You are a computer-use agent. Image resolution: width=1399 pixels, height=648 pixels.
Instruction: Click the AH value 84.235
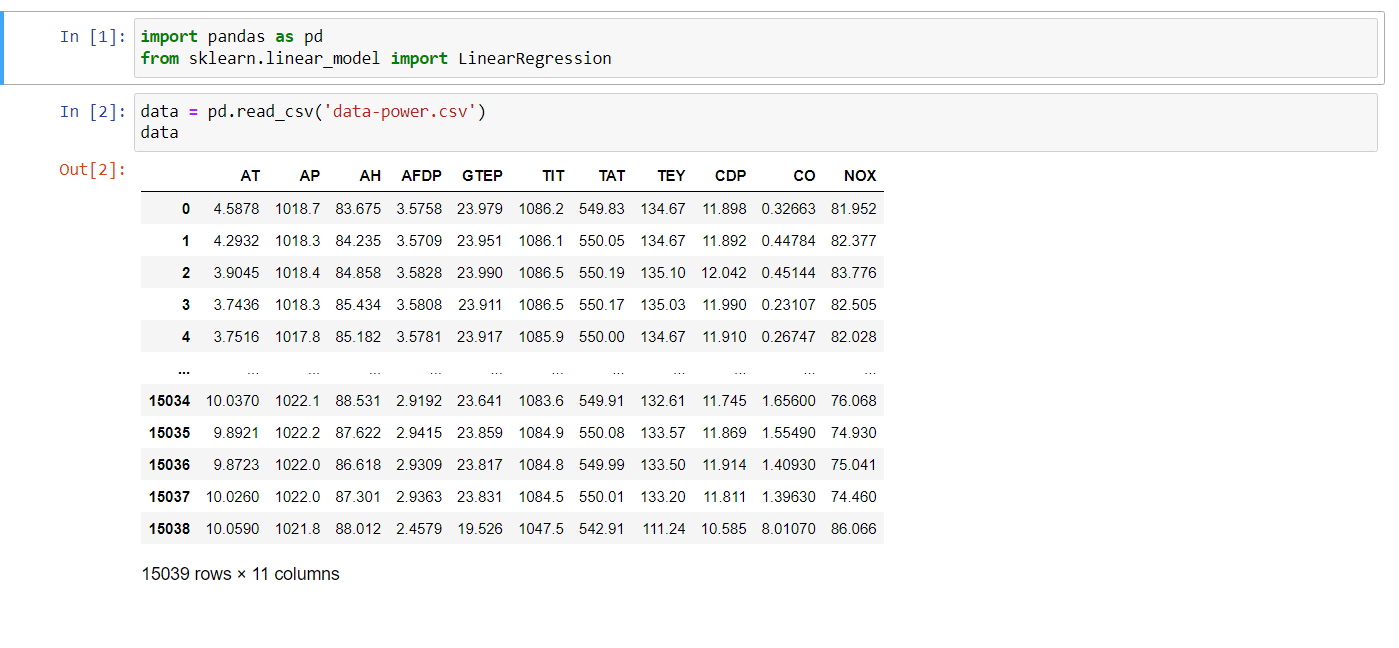(x=358, y=241)
